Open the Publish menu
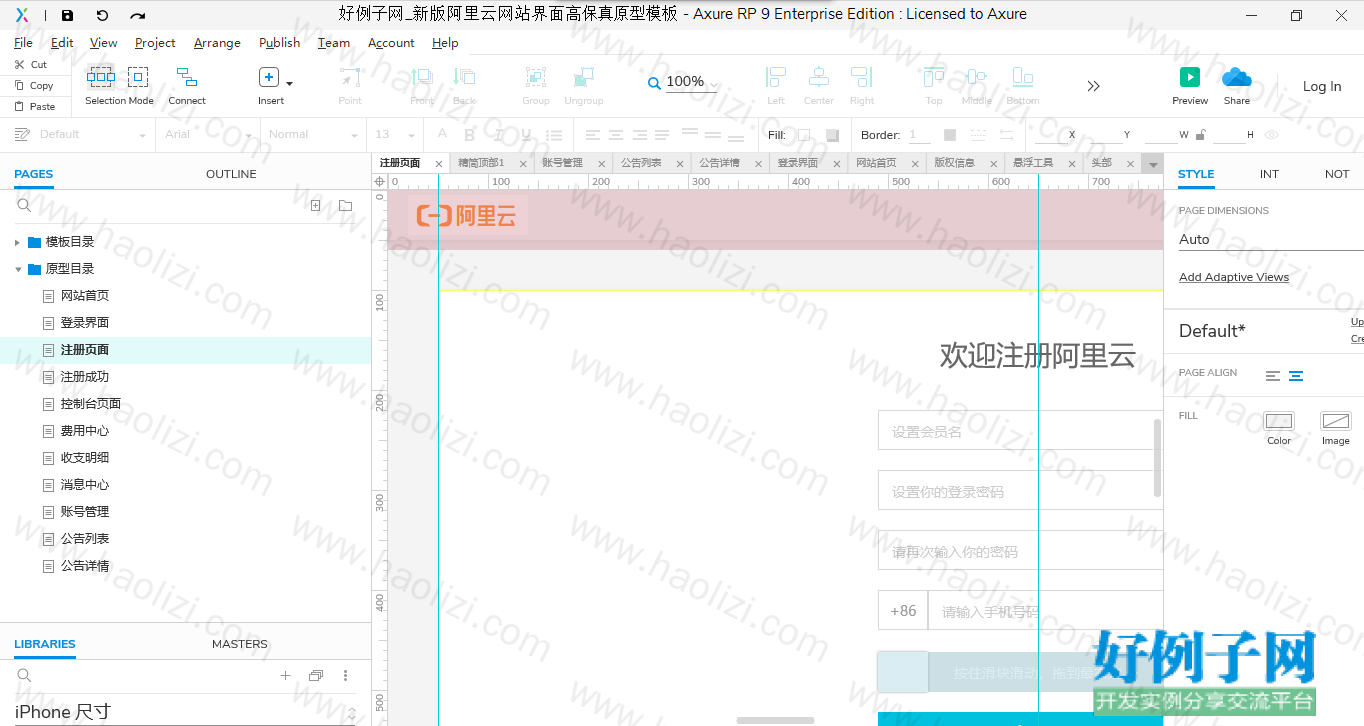This screenshot has height=726, width=1364. click(279, 43)
